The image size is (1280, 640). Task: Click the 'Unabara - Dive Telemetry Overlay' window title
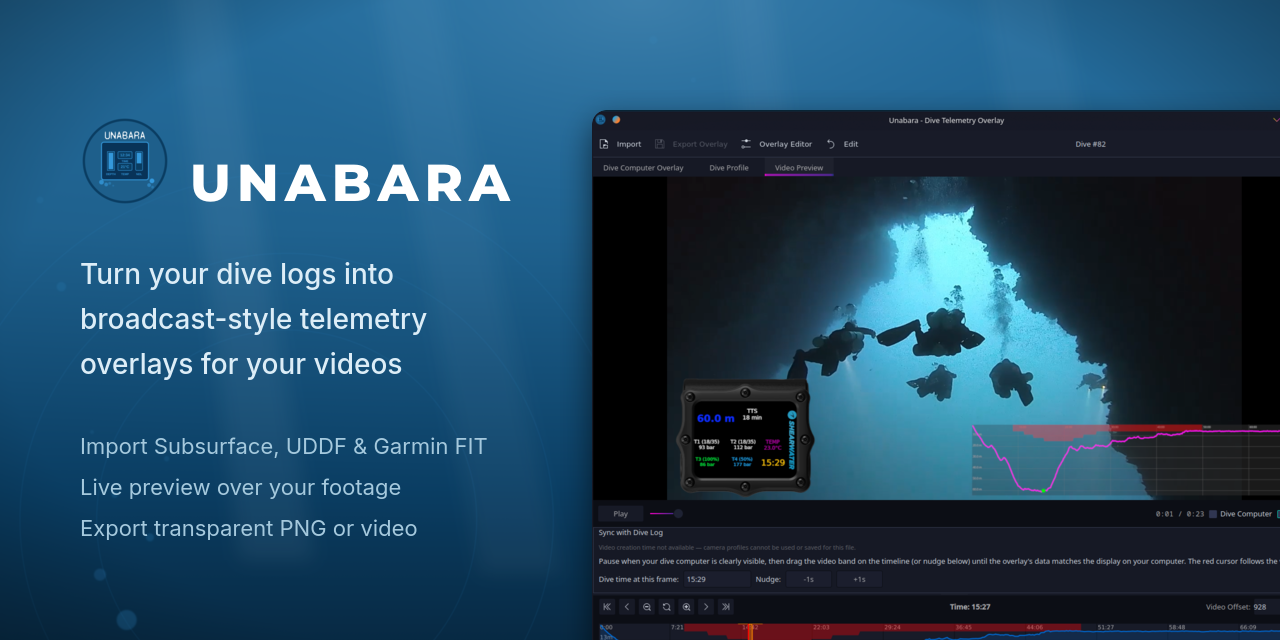coord(946,120)
